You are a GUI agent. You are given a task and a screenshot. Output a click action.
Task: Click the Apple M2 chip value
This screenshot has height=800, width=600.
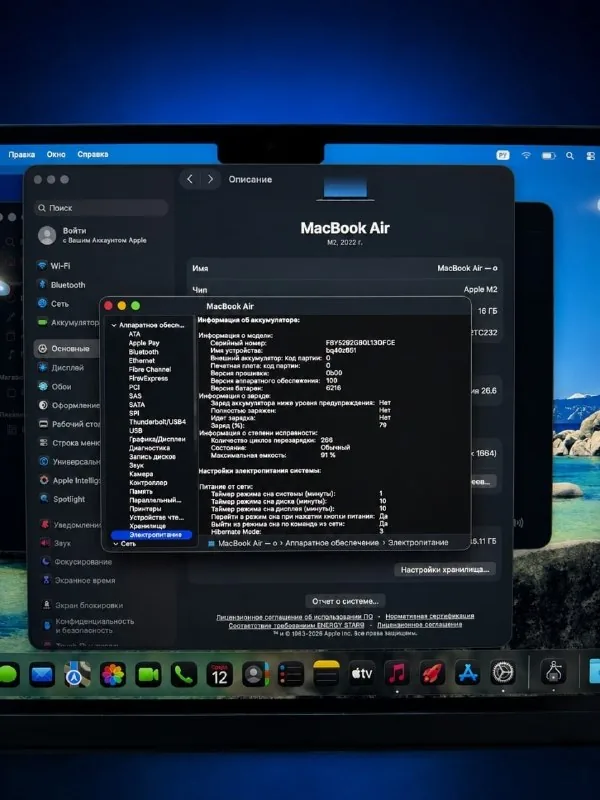tap(480, 289)
